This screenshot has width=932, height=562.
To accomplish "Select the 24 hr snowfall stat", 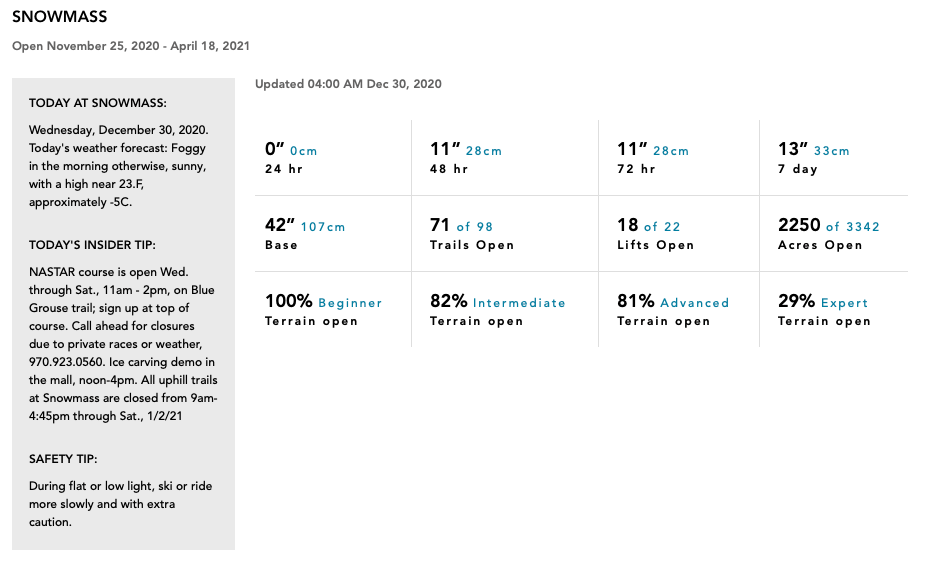I will point(291,157).
